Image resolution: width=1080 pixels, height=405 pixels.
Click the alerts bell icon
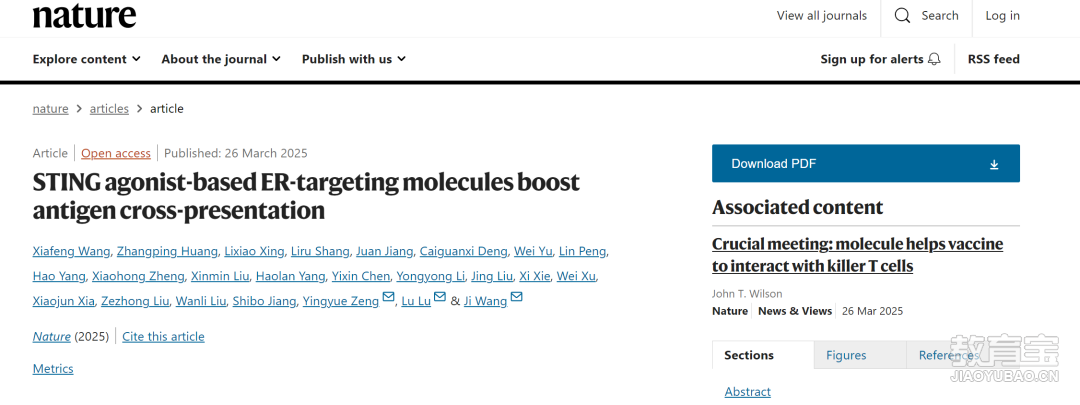[934, 59]
